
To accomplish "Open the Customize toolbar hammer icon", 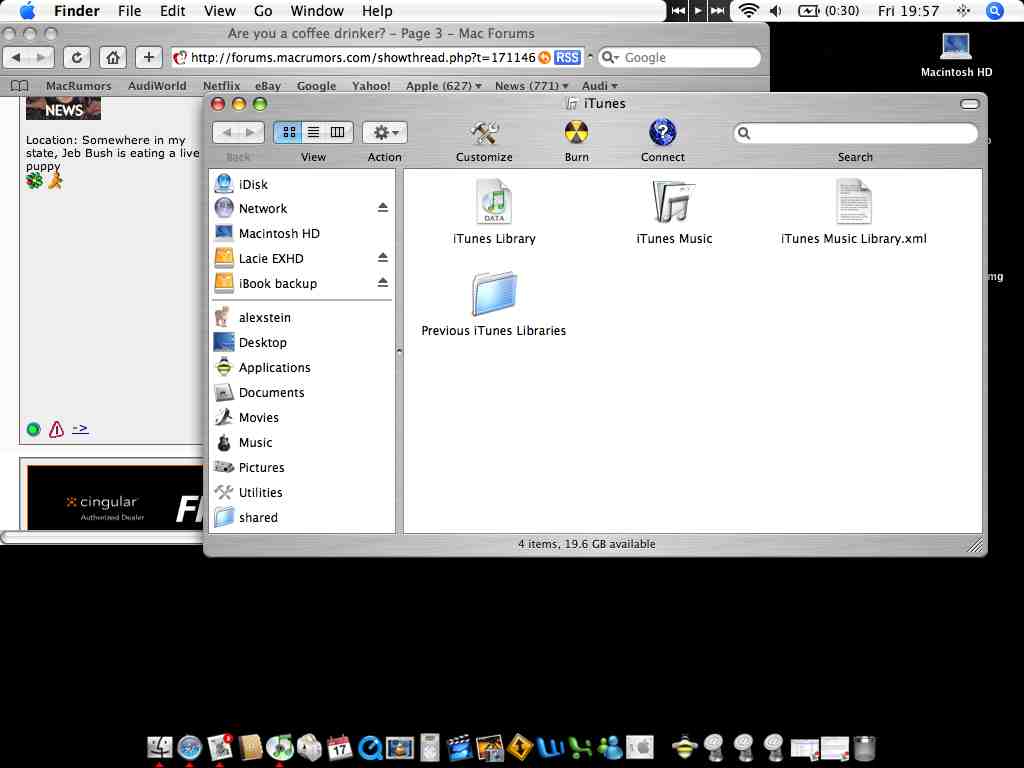I will pyautogui.click(x=484, y=133).
